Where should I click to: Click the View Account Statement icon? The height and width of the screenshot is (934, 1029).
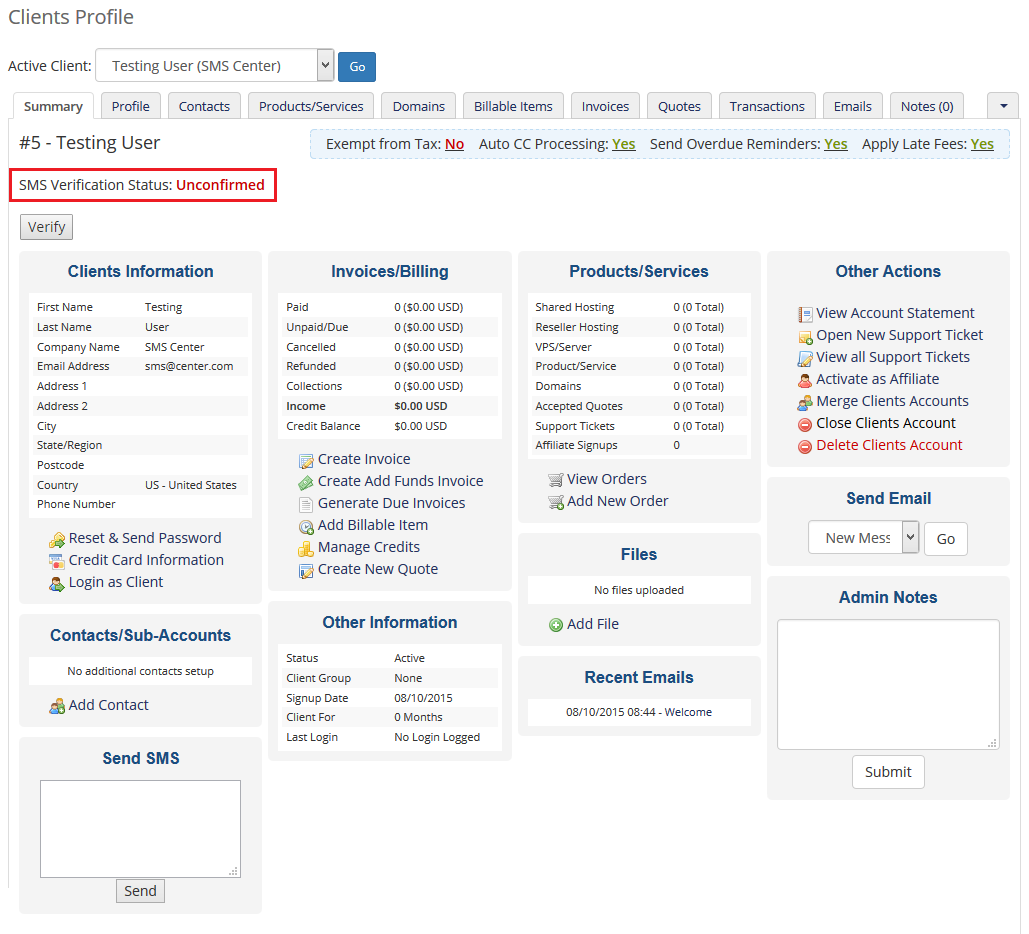pos(805,314)
